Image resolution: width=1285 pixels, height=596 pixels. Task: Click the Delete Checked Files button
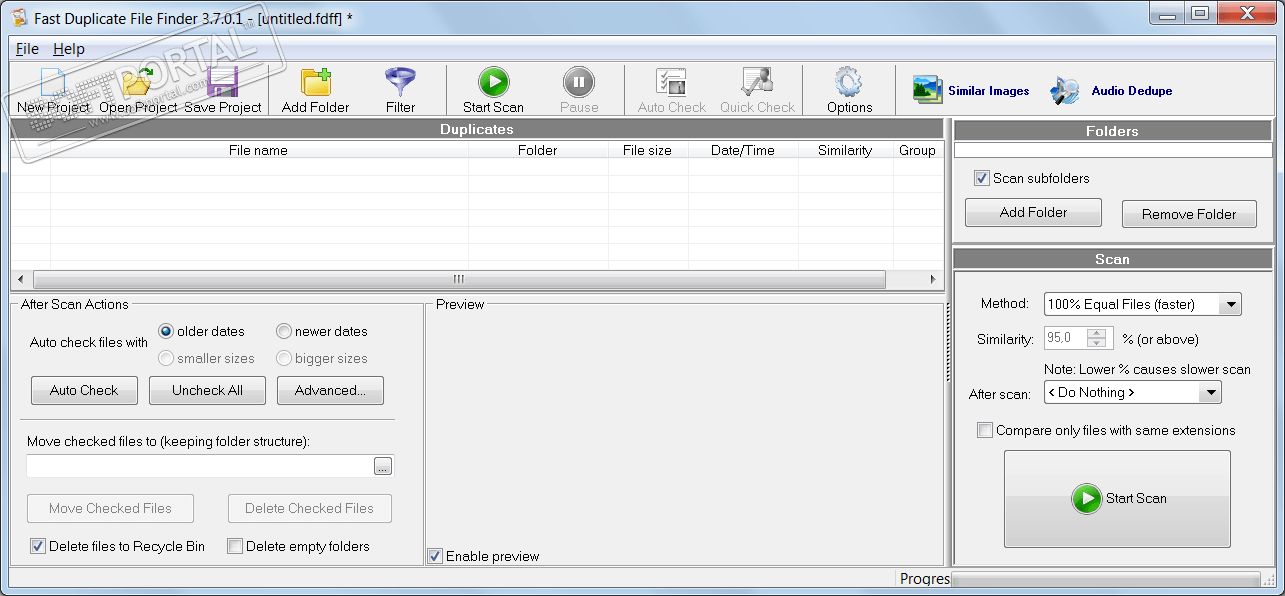309,508
